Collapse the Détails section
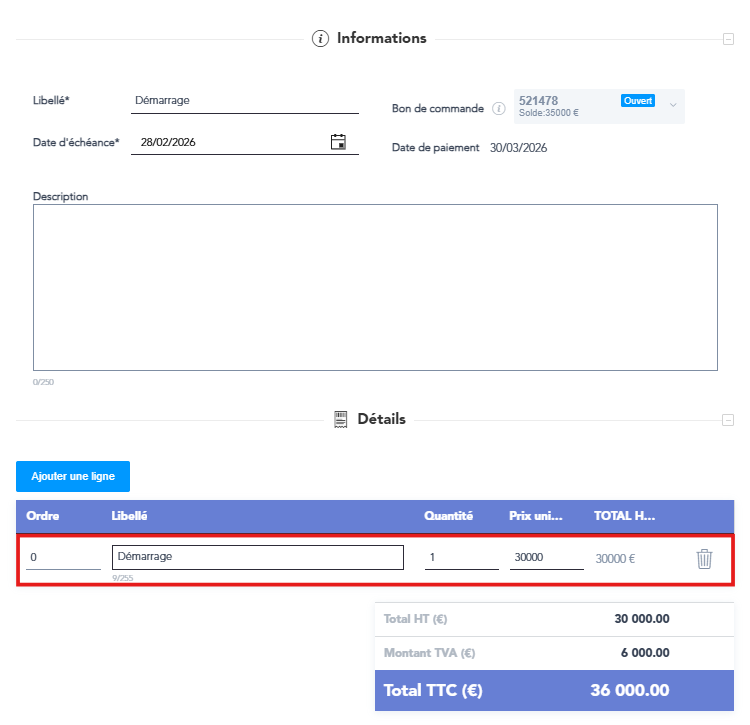The height and width of the screenshot is (725, 750). 728,420
